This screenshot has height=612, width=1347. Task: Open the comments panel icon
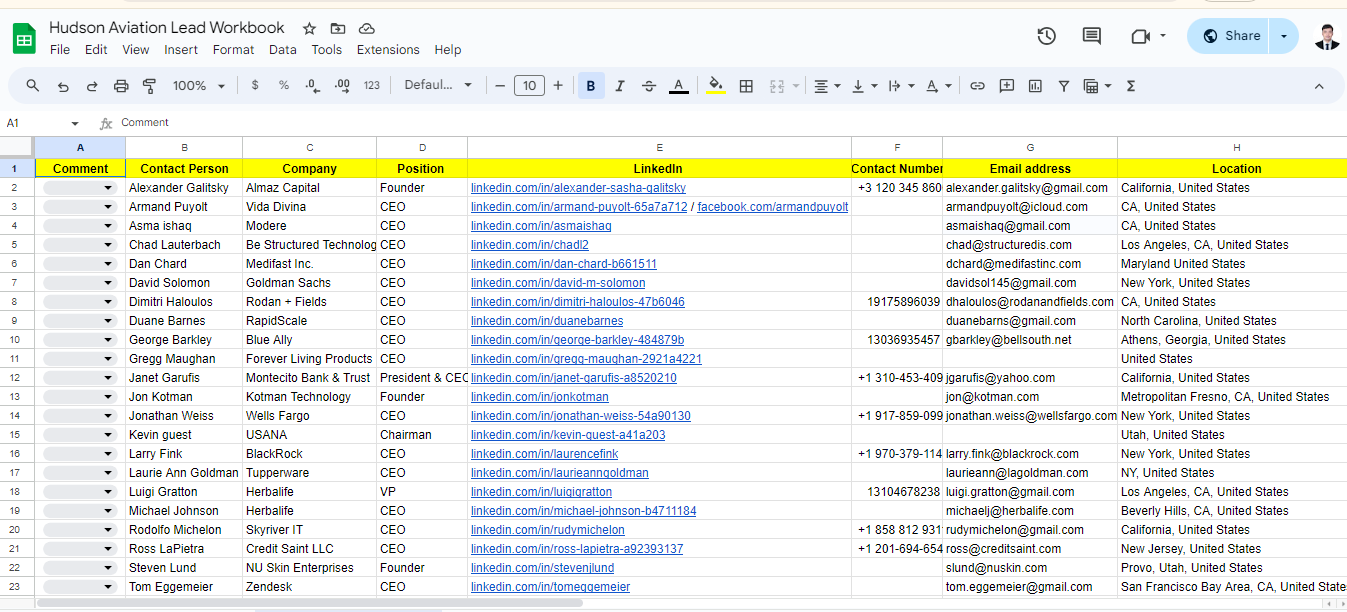1092,36
